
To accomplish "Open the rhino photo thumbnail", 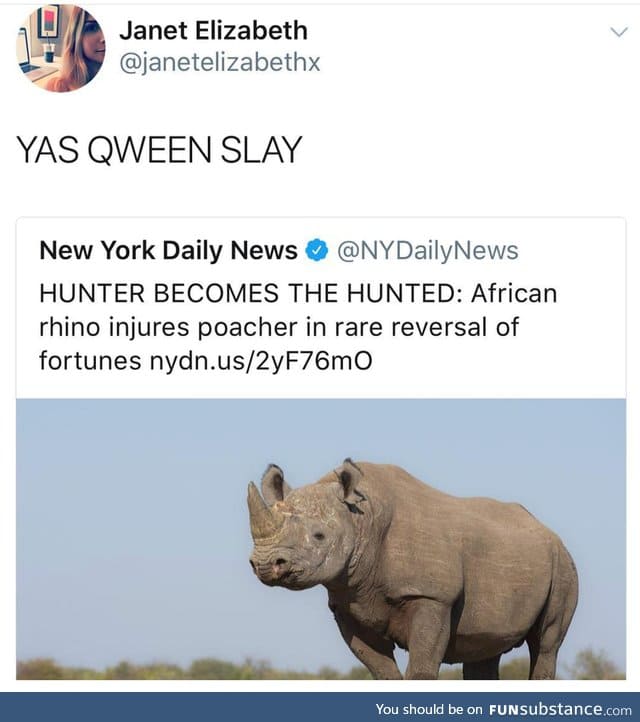I will pyautogui.click(x=321, y=539).
